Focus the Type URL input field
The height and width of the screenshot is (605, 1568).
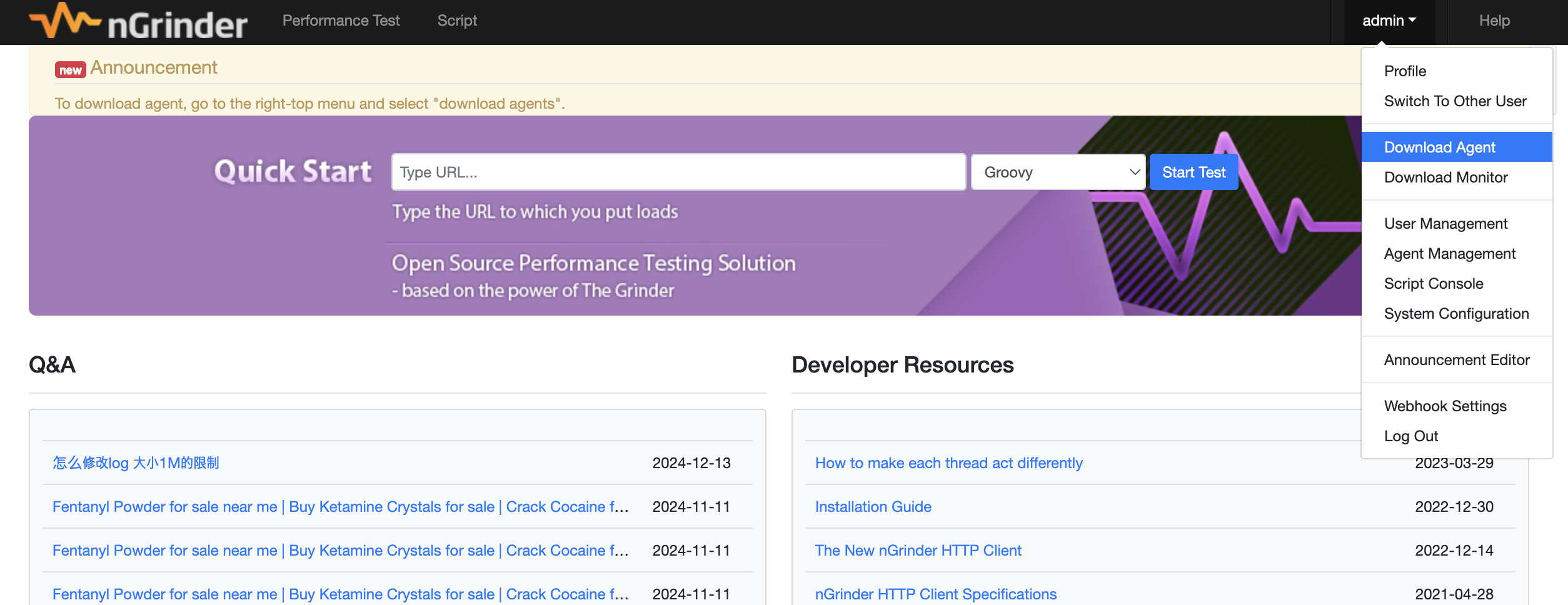[678, 172]
